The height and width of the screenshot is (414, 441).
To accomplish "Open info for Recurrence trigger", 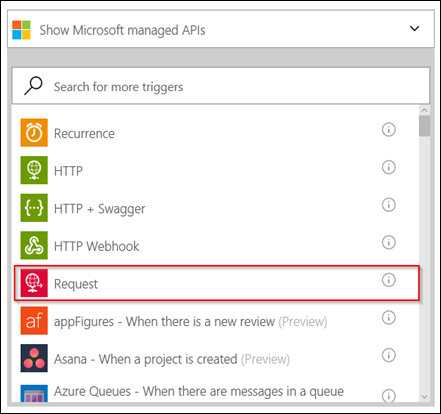I will point(389,129).
